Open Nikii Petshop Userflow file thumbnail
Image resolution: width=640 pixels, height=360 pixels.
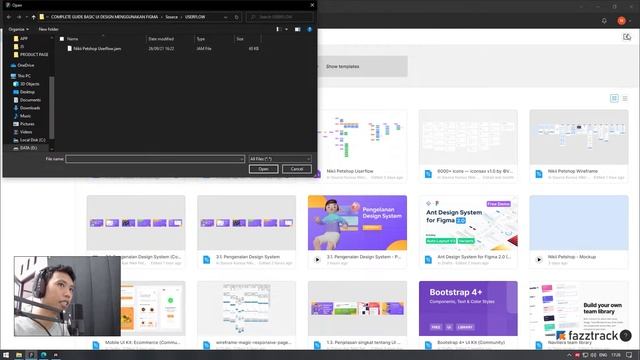(x=362, y=137)
